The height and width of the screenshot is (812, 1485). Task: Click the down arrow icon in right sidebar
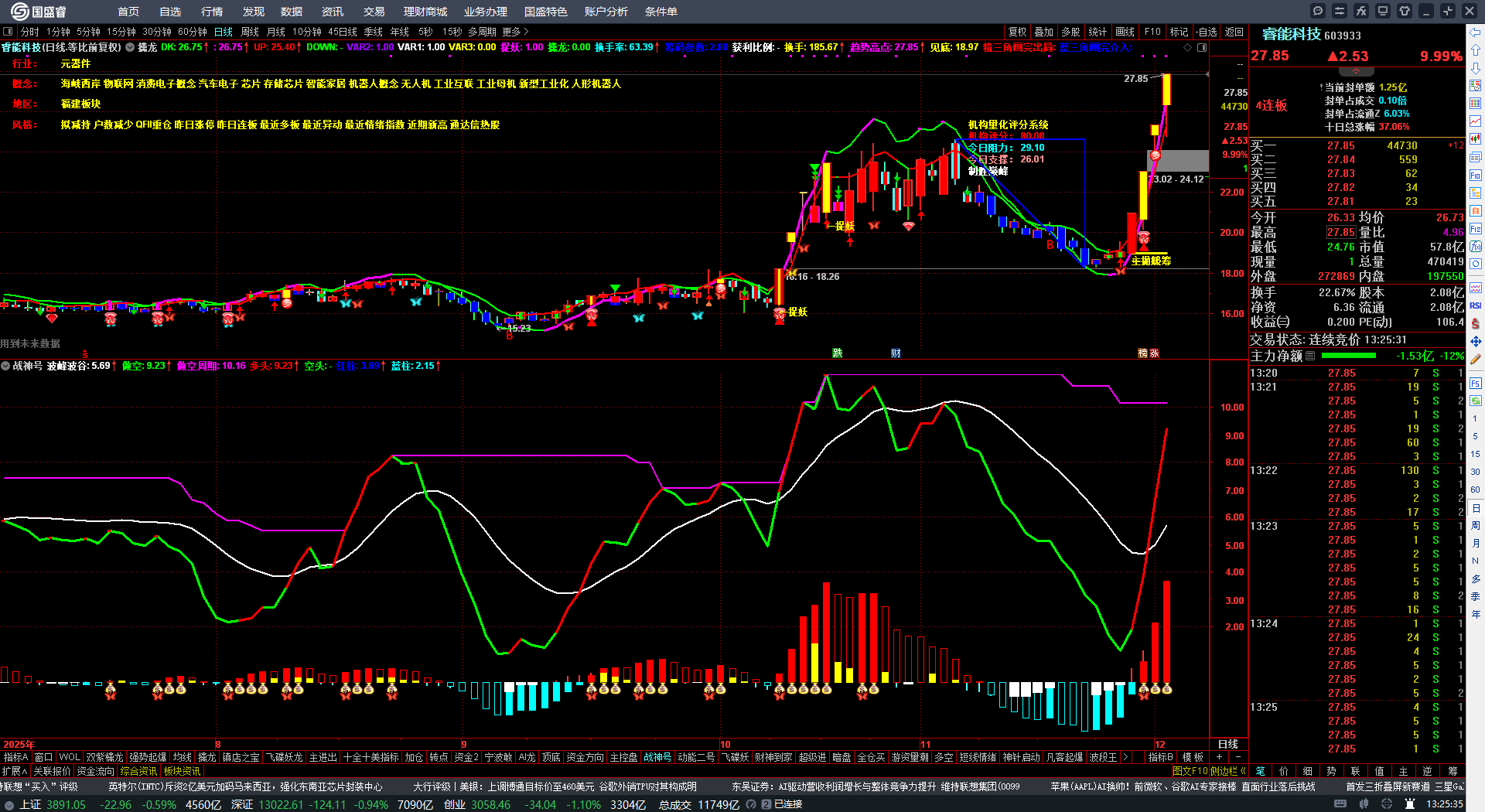point(1476,68)
